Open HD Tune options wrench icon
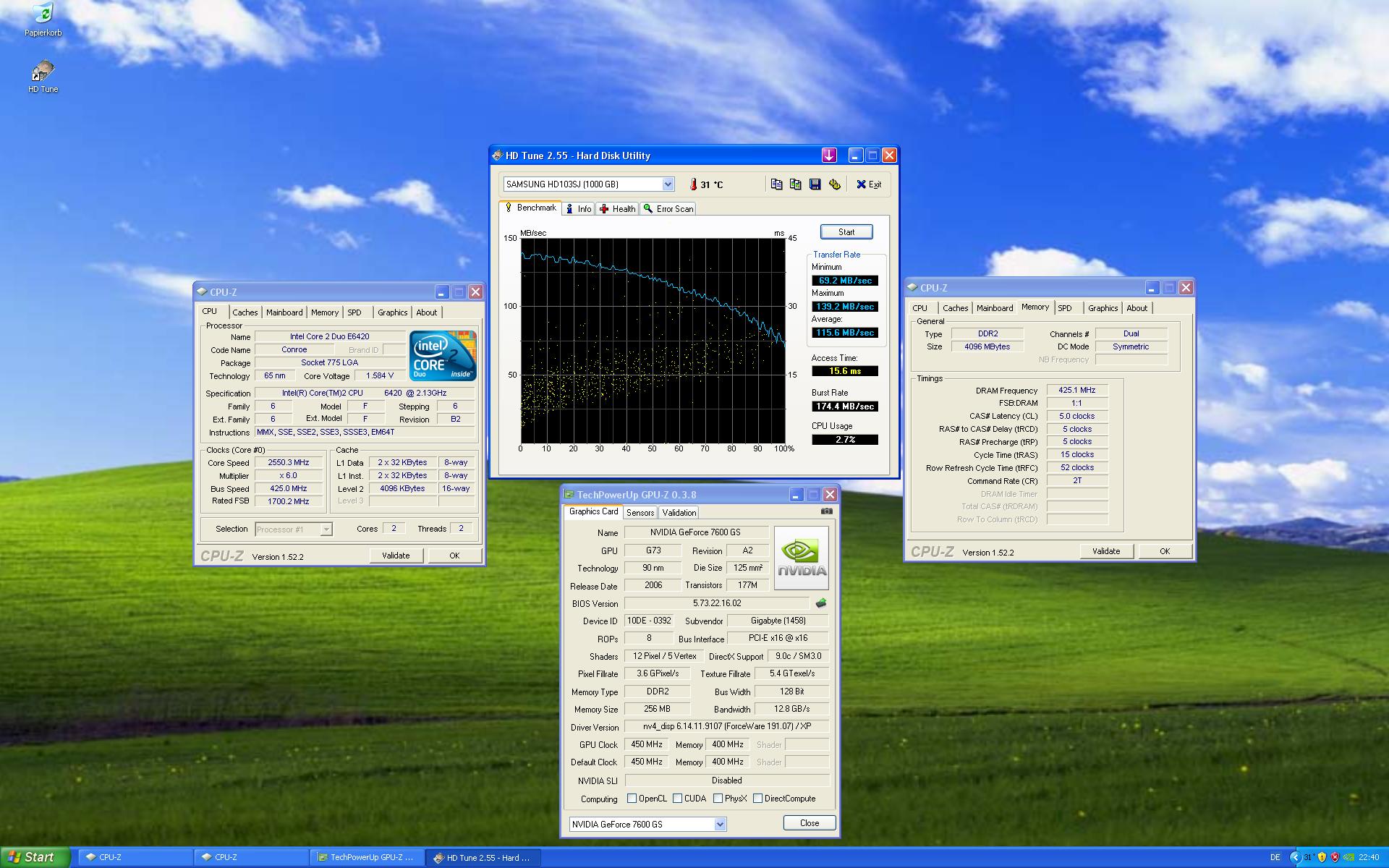The image size is (1389, 868). tap(835, 184)
